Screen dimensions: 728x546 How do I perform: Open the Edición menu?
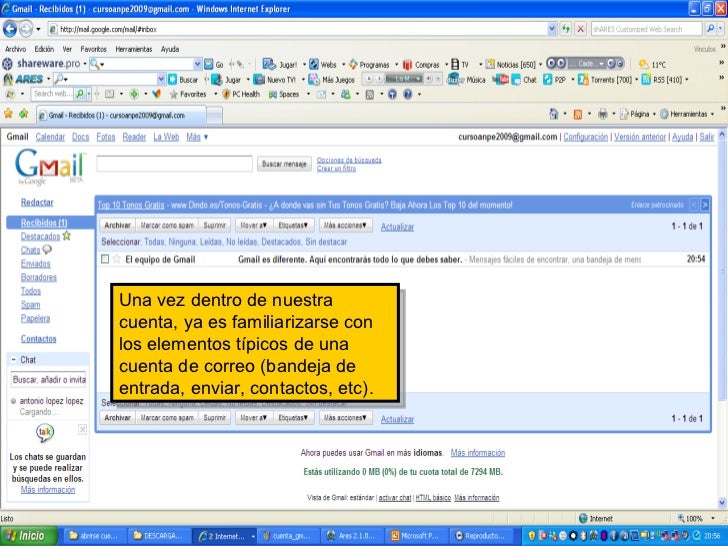coord(44,49)
